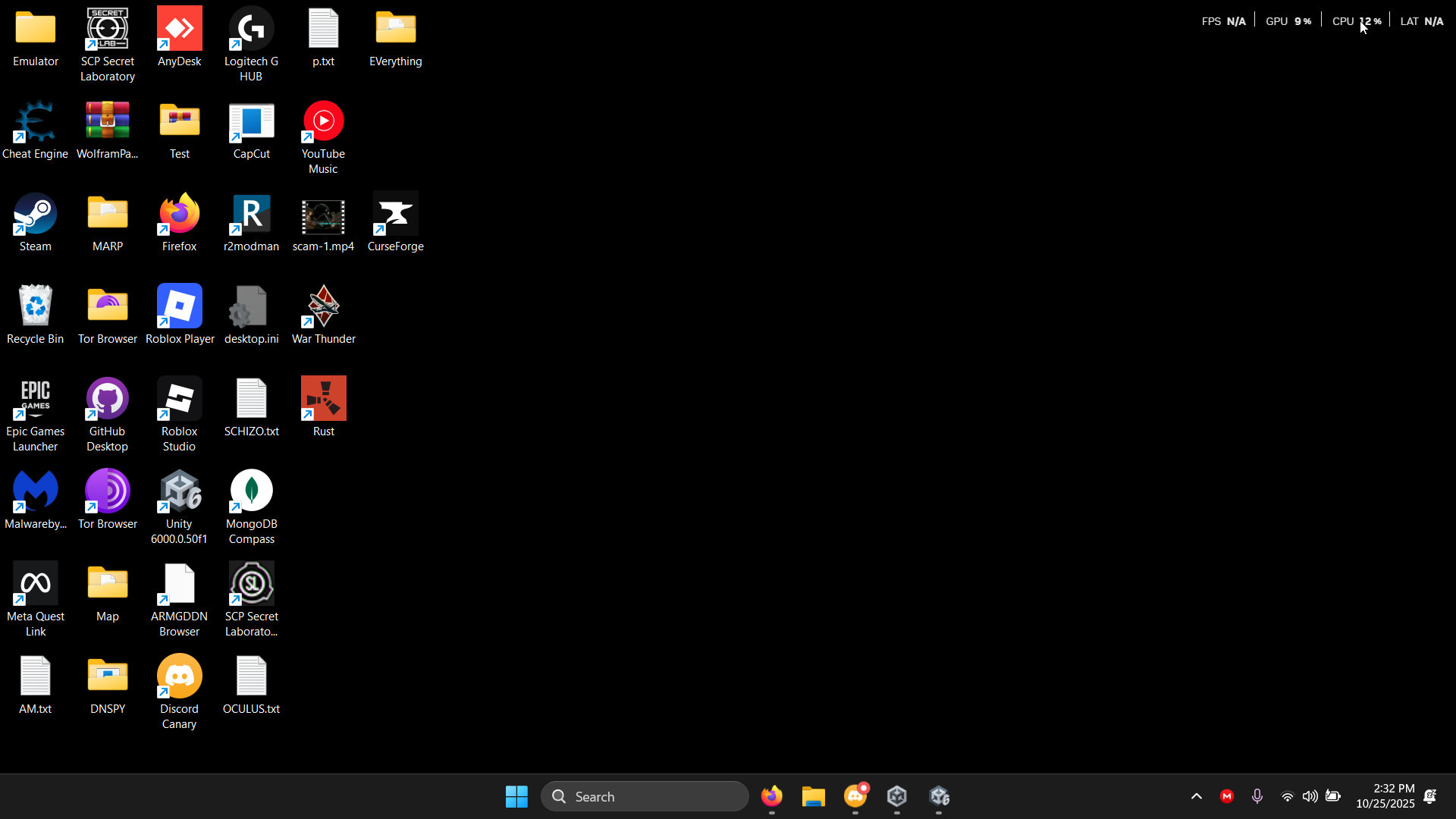Open the Windows Start menu
Screen dimensions: 1456x819
point(516,796)
